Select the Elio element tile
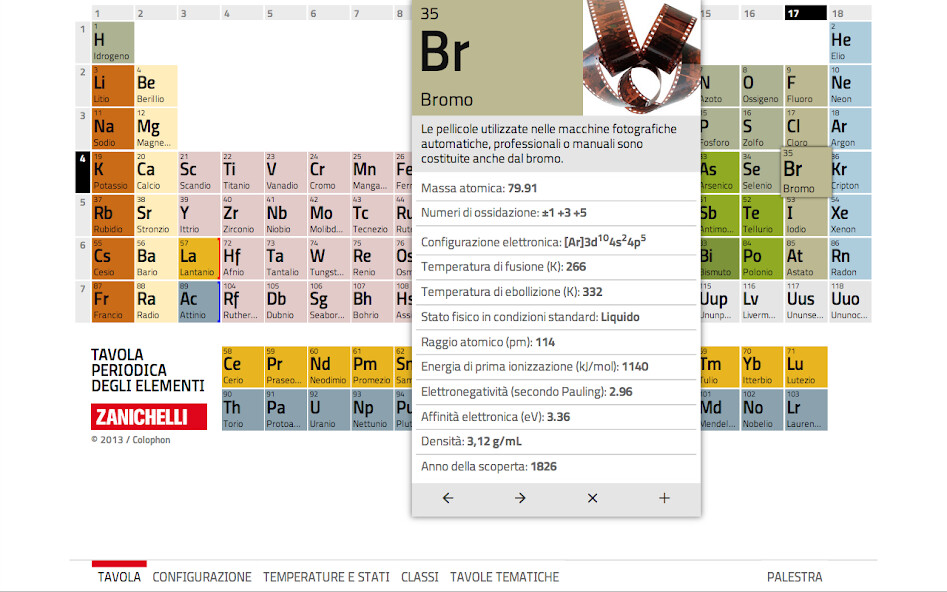The image size is (947, 592). 848,42
